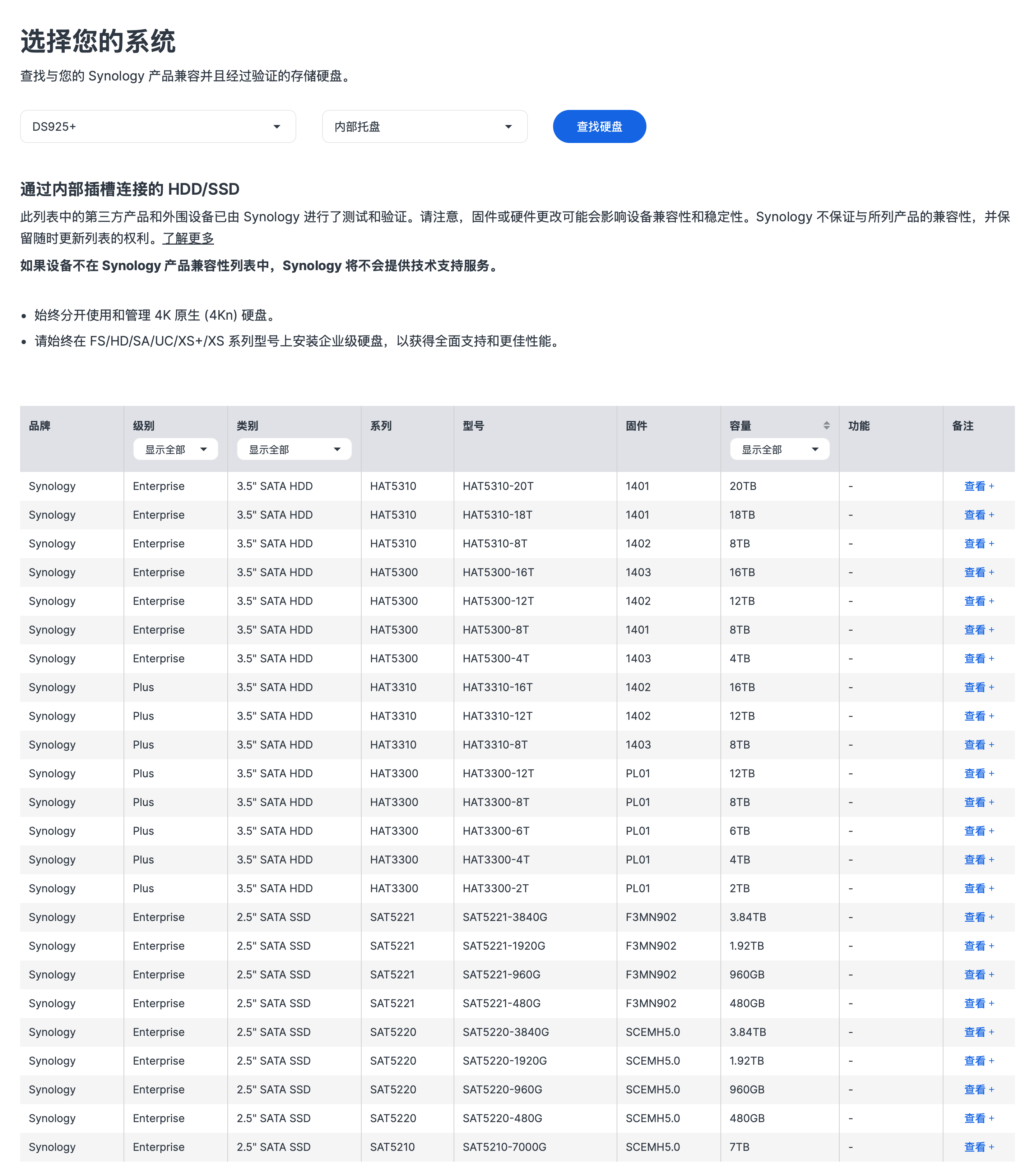View notes for SAT5221-480G row

pyautogui.click(x=979, y=1004)
